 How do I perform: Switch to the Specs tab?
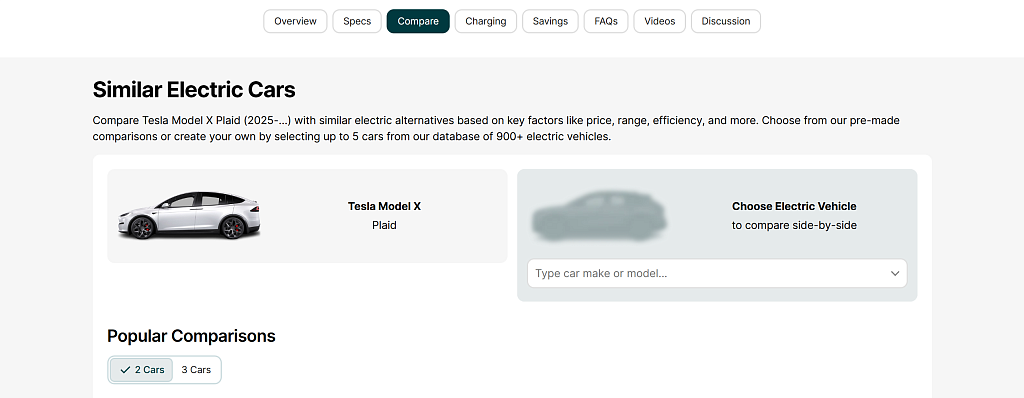(x=357, y=21)
